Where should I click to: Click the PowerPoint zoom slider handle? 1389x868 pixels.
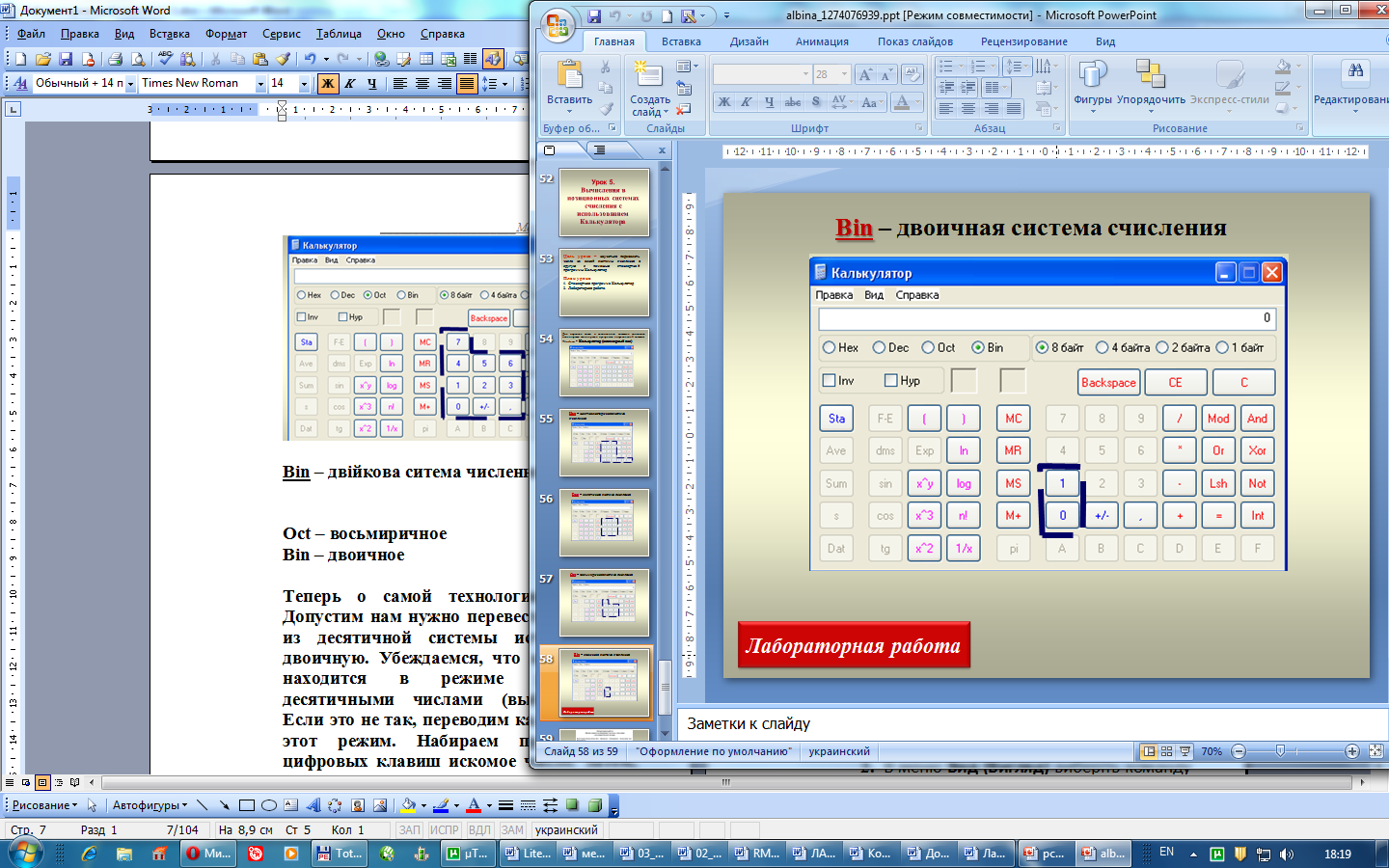(x=1280, y=751)
